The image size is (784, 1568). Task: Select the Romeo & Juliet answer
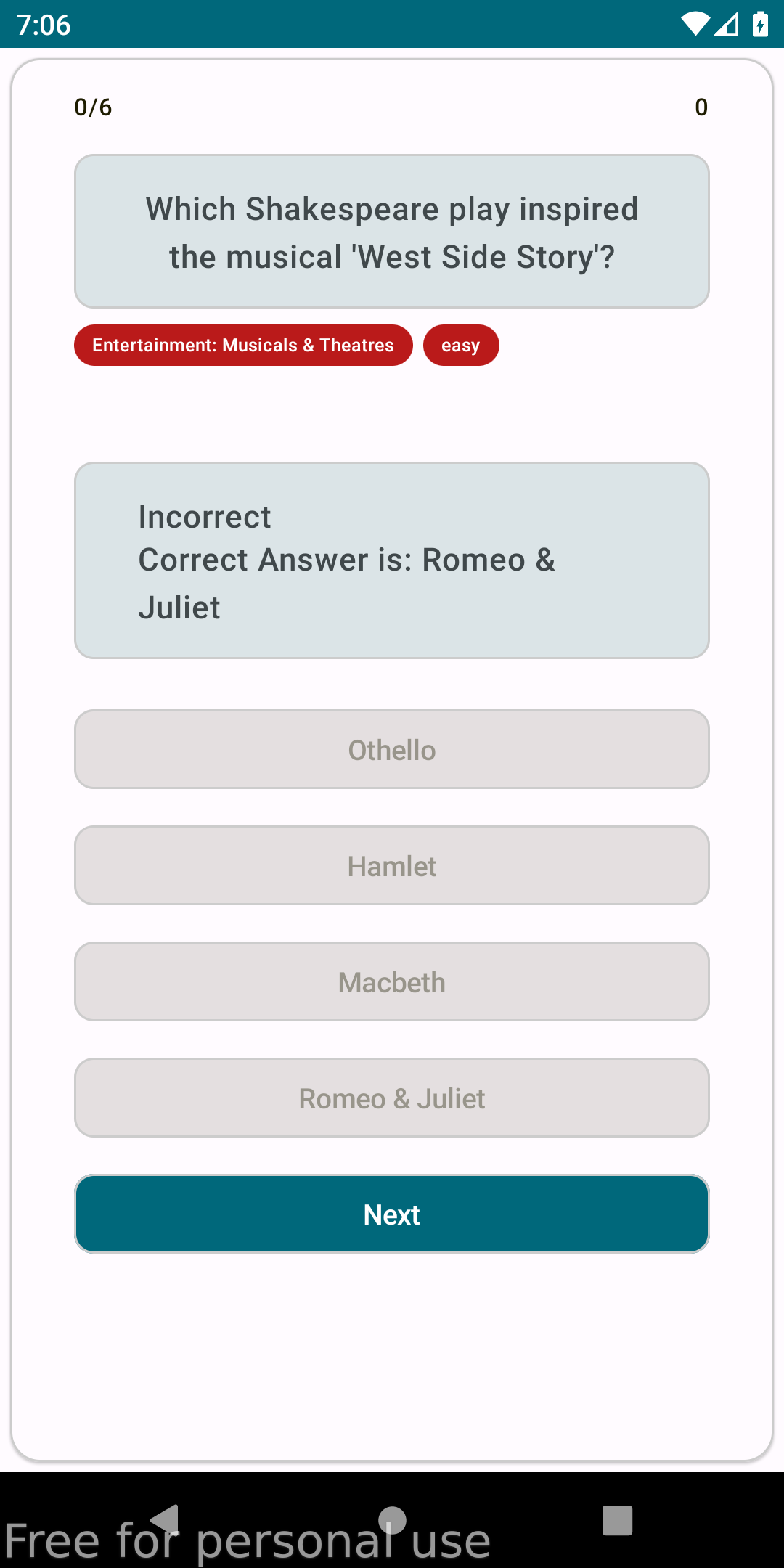tap(392, 1098)
